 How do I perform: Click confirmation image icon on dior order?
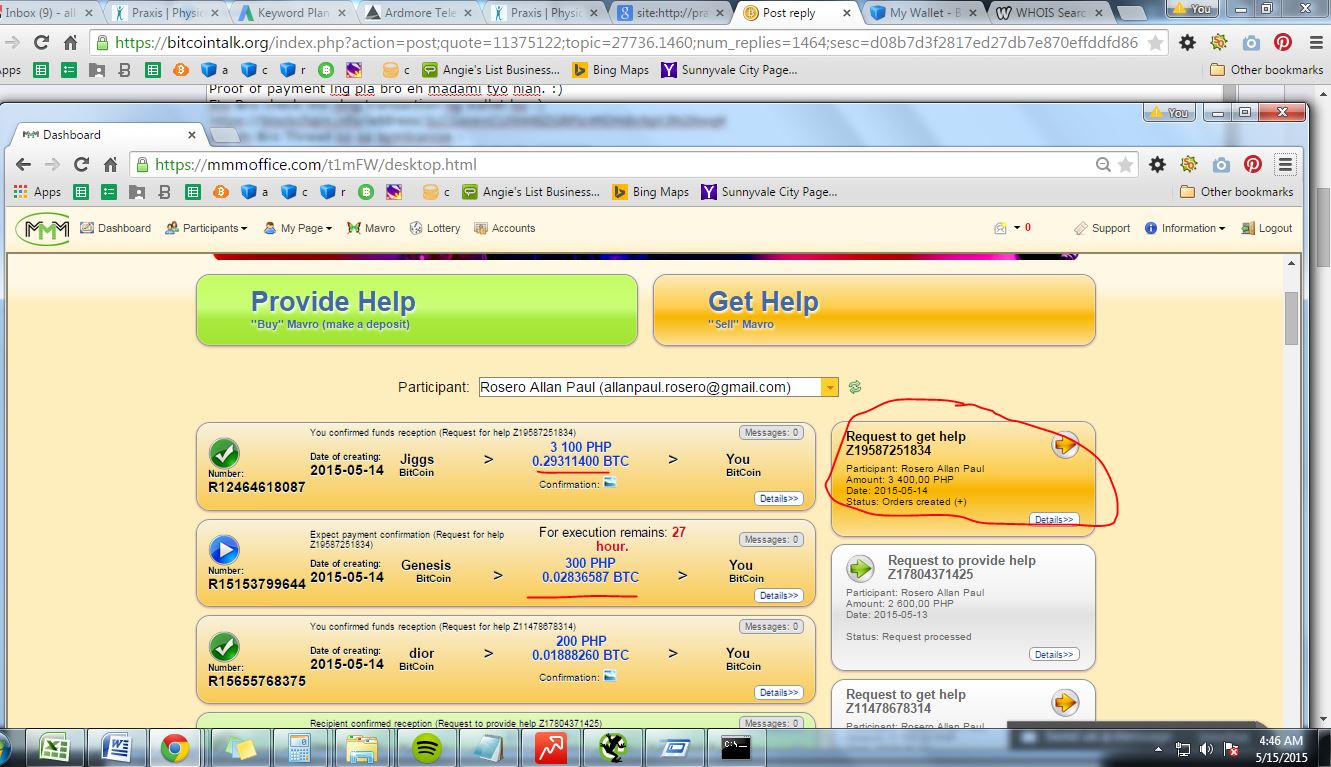[x=610, y=676]
